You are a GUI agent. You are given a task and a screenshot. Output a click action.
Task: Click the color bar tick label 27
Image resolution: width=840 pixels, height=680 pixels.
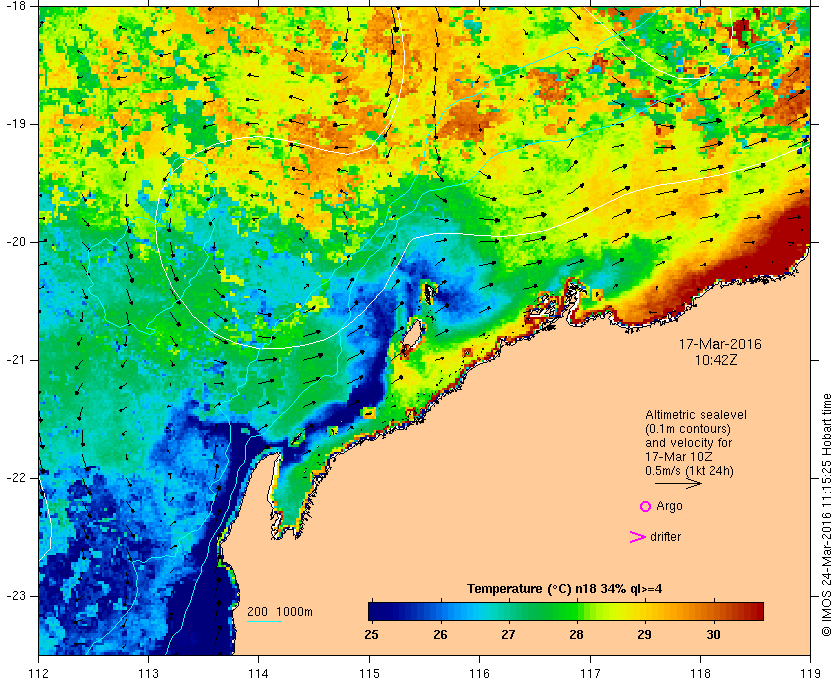coord(508,635)
